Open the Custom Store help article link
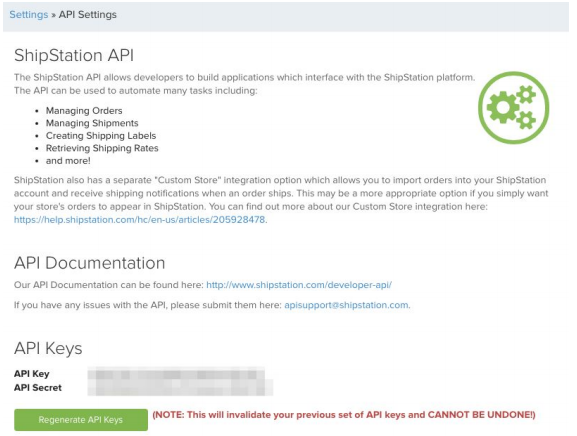 (x=139, y=220)
